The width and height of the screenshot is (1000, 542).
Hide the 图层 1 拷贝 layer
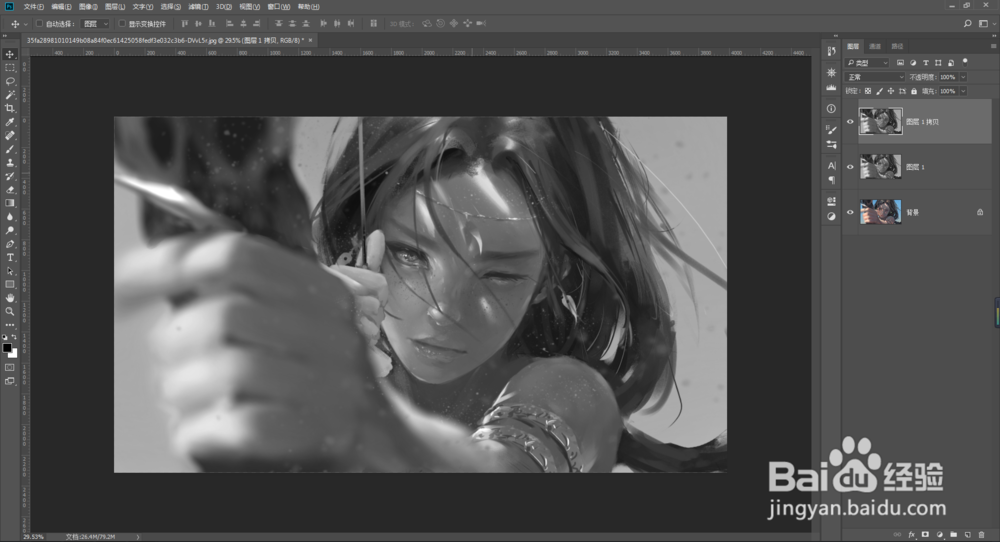[850, 121]
